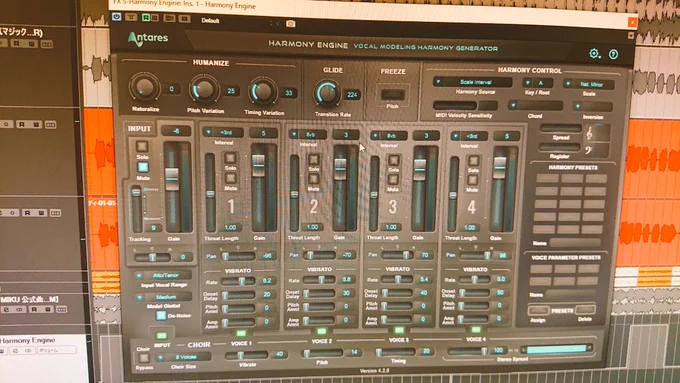Screen dimensions: 680x383
Task: Click the camera snapshot icon in toolbar
Action: (290, 23)
